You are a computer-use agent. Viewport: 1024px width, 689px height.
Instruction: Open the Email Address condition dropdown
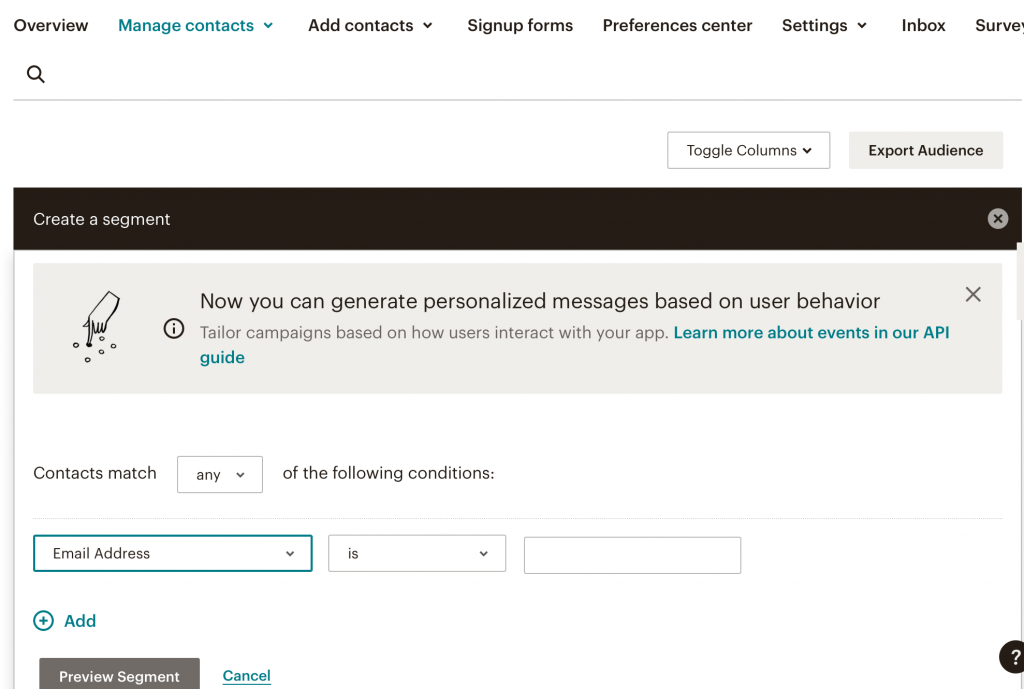pos(172,553)
